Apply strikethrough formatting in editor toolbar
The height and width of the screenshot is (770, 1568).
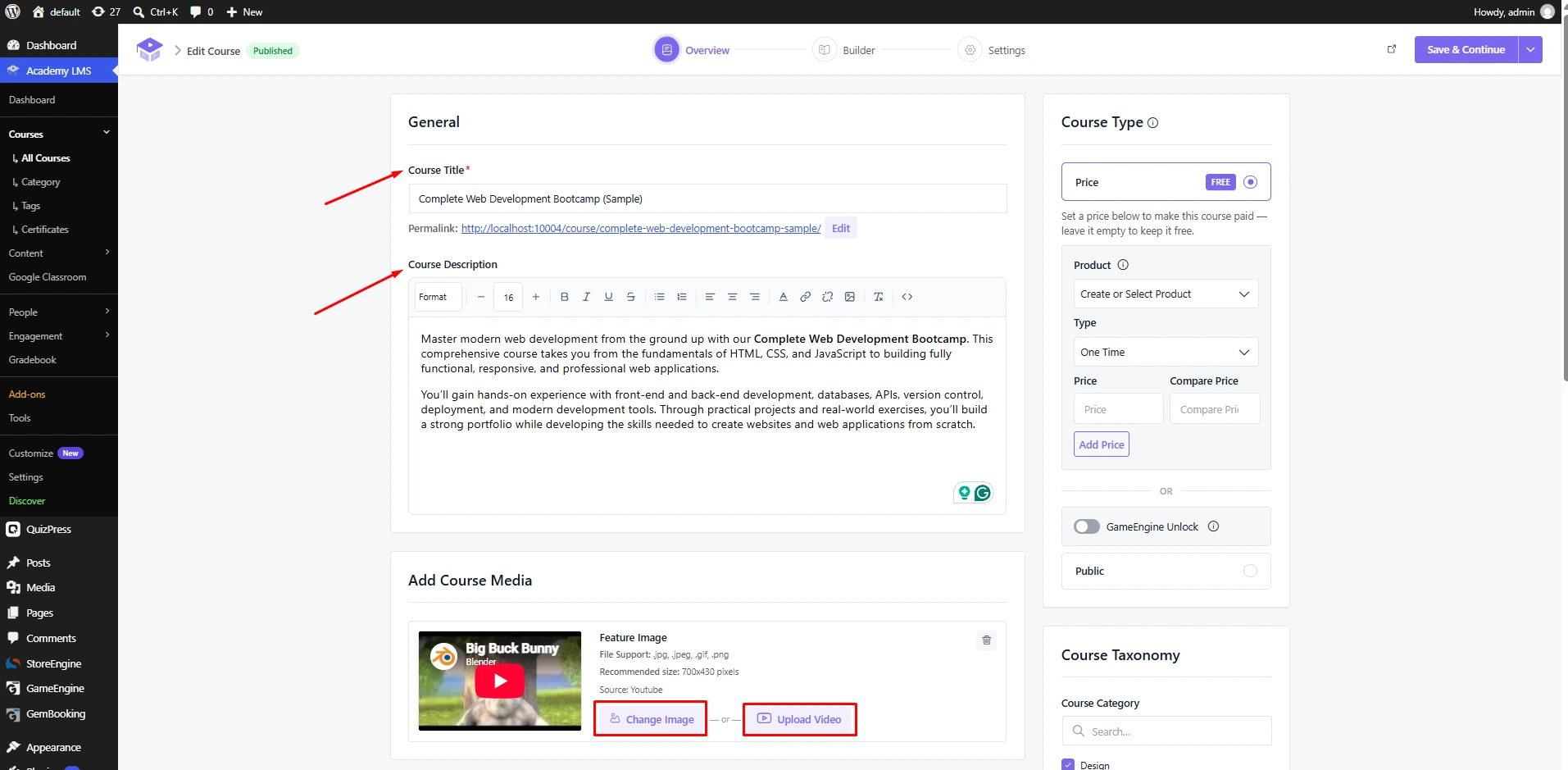(x=630, y=297)
